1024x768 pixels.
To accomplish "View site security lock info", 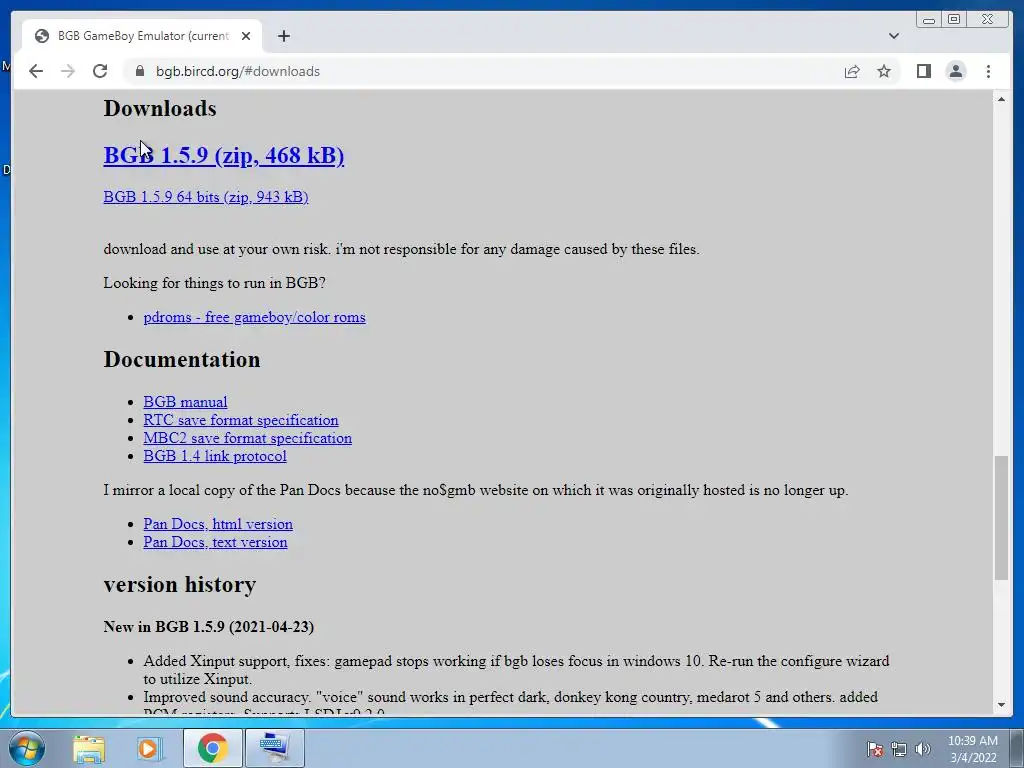I will pos(139,71).
